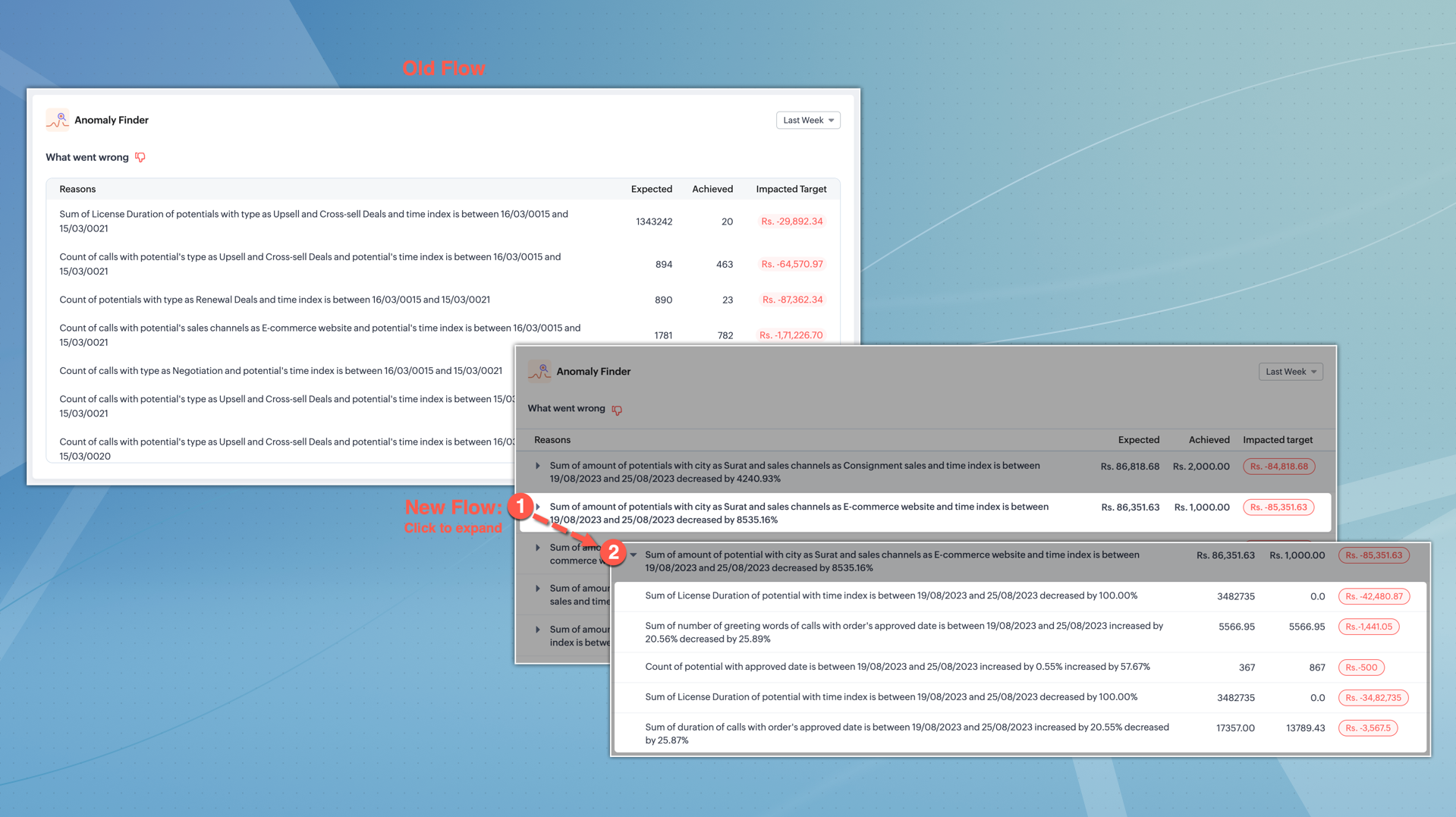
Task: Click Rs. -42,480.87 impact badge
Action: [x=1373, y=596]
